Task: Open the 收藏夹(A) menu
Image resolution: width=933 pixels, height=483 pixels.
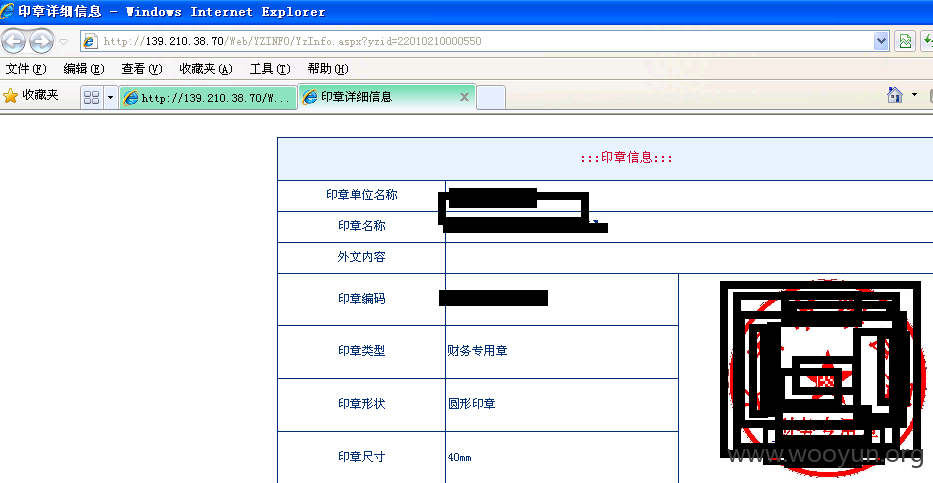Action: [x=206, y=68]
